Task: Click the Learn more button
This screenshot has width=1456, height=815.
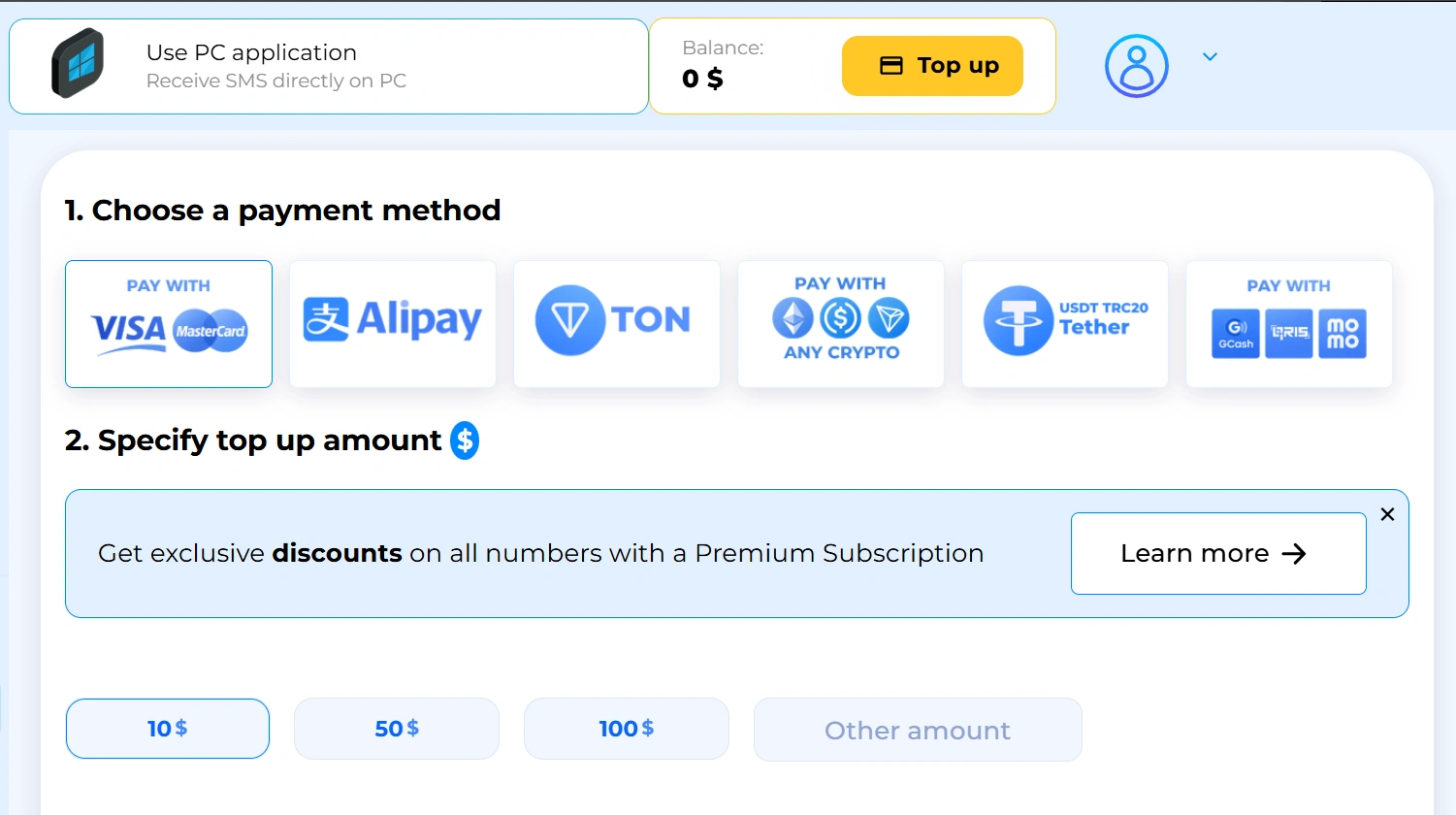Action: (1218, 553)
